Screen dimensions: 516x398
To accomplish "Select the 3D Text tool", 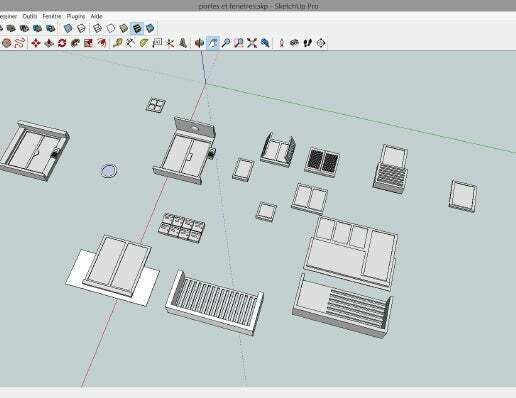I will (x=183, y=43).
